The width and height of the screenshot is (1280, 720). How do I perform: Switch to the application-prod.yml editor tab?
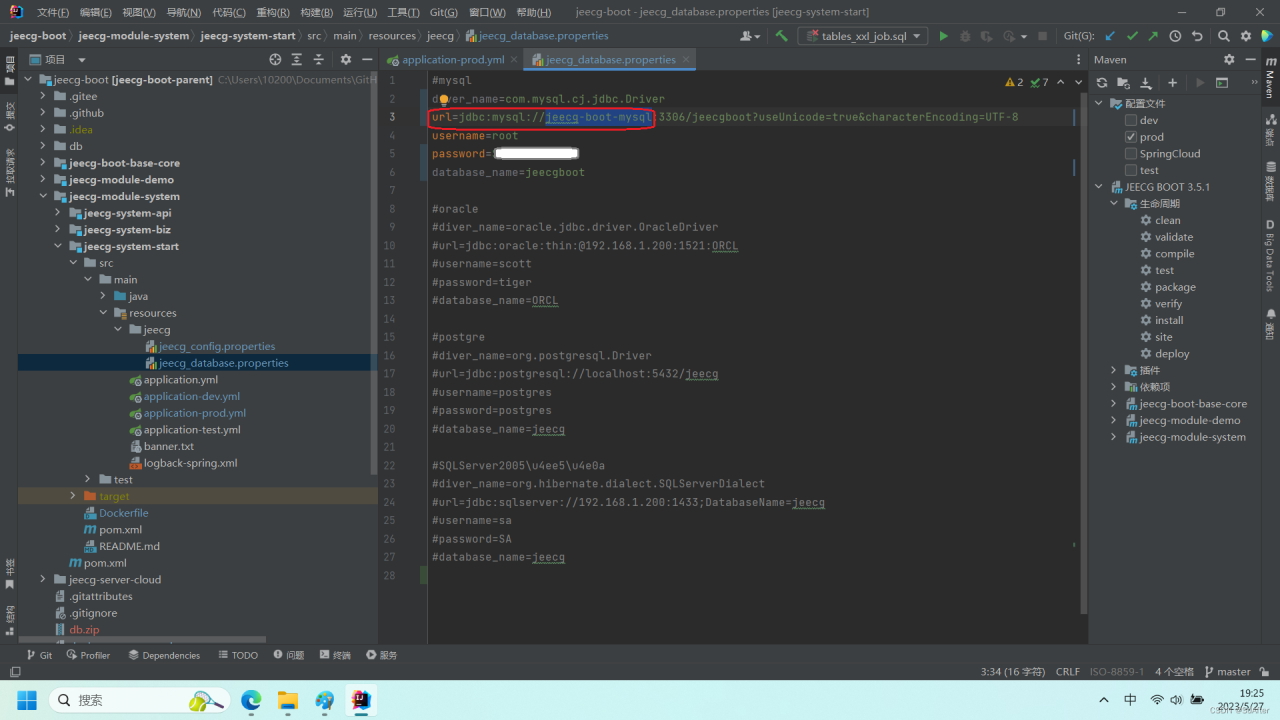tap(455, 58)
